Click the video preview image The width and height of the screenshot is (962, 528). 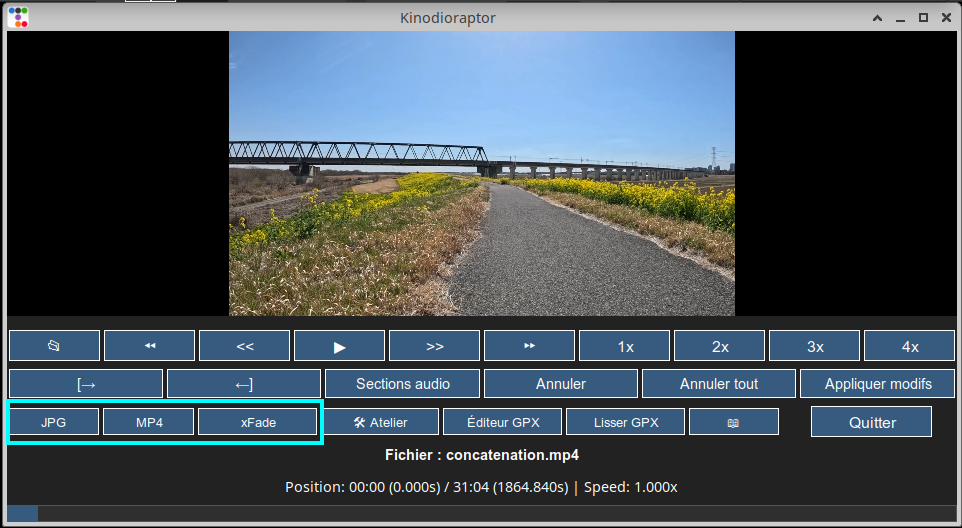[481, 173]
